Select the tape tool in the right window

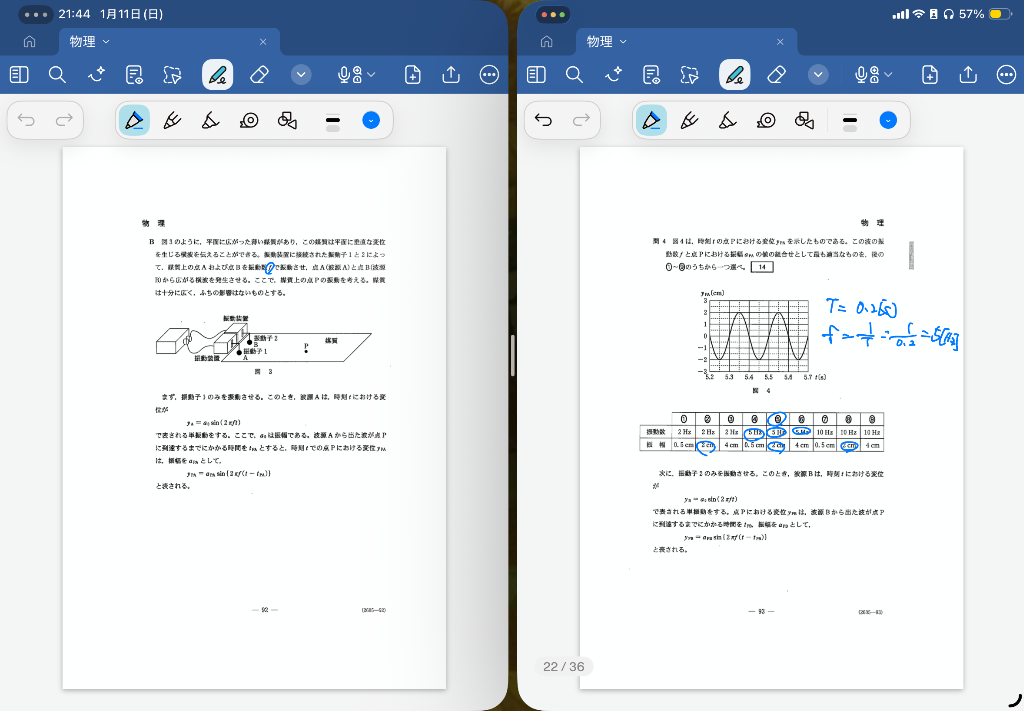[766, 121]
